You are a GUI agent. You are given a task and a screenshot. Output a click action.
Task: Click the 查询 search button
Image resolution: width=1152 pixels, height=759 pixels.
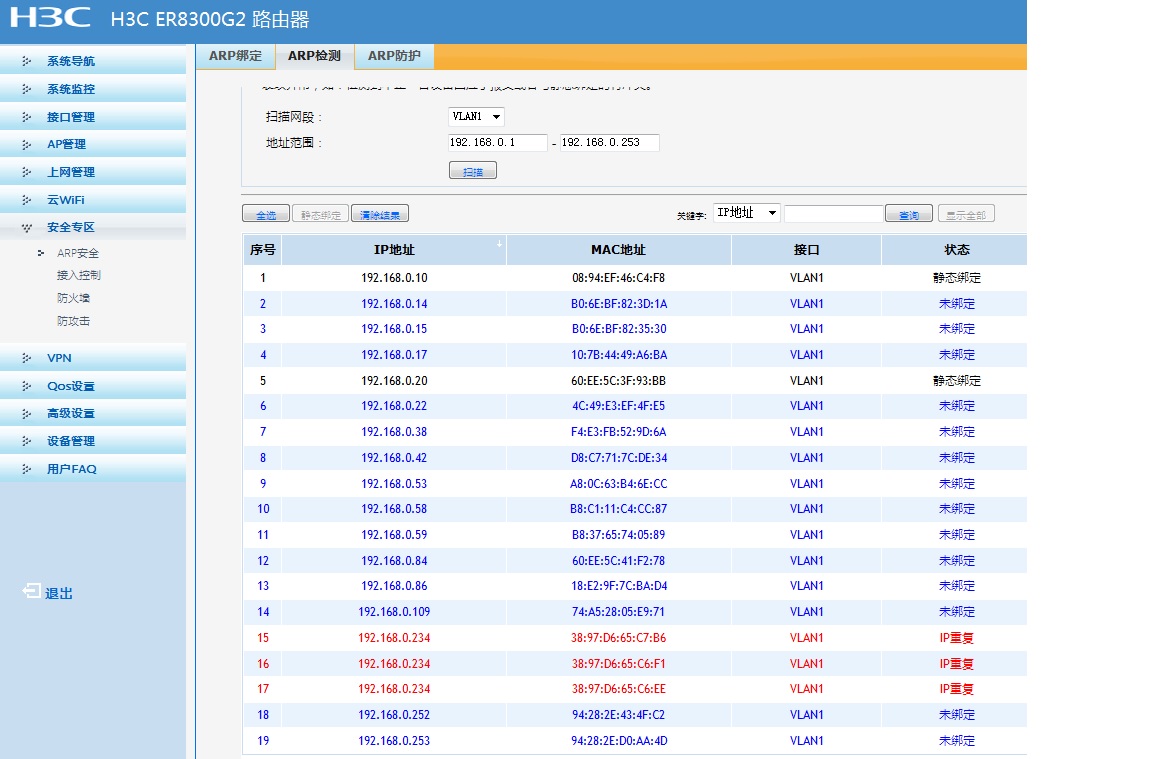pyautogui.click(x=908, y=214)
